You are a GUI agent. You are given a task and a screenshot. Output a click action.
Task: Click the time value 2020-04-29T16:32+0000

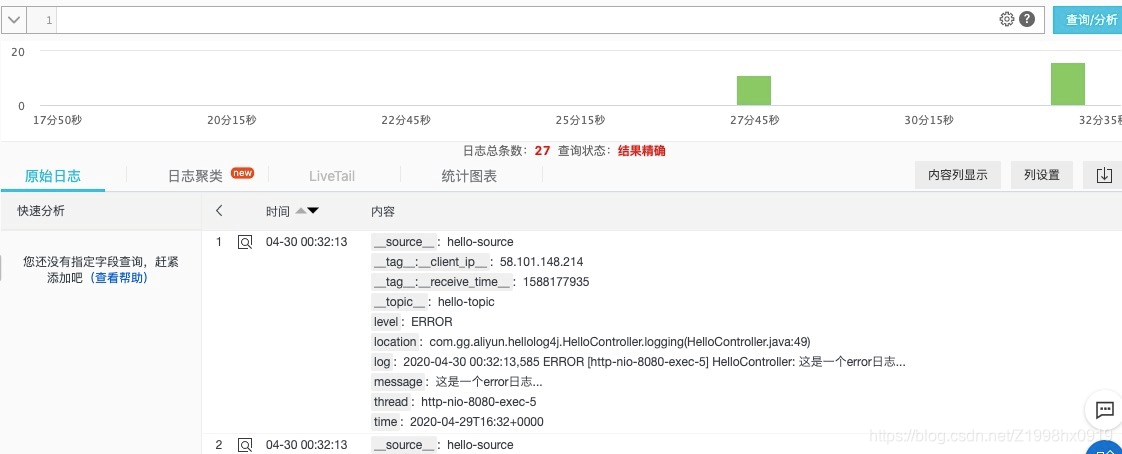(x=477, y=422)
